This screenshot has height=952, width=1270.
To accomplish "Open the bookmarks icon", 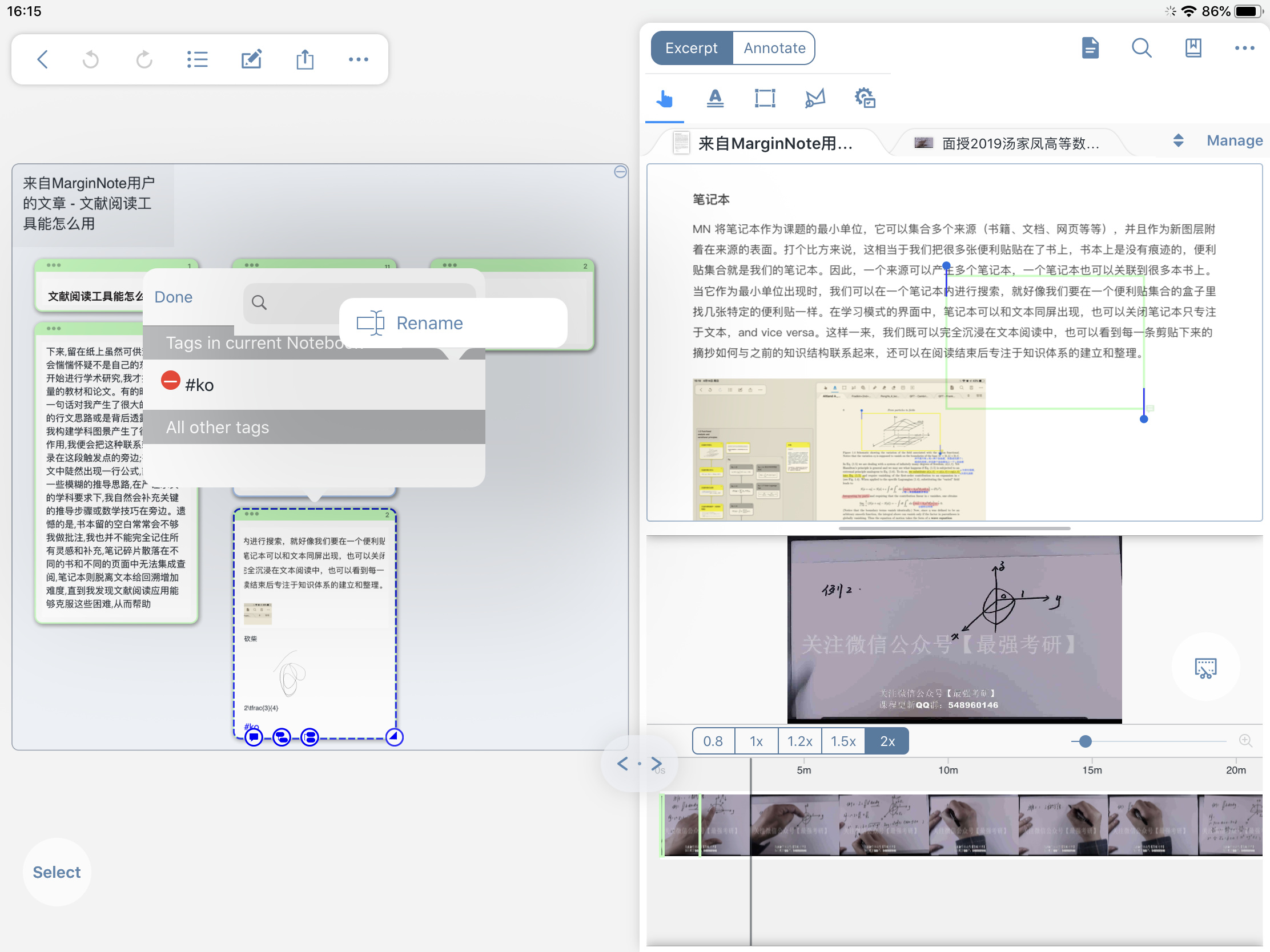I will pyautogui.click(x=1192, y=48).
